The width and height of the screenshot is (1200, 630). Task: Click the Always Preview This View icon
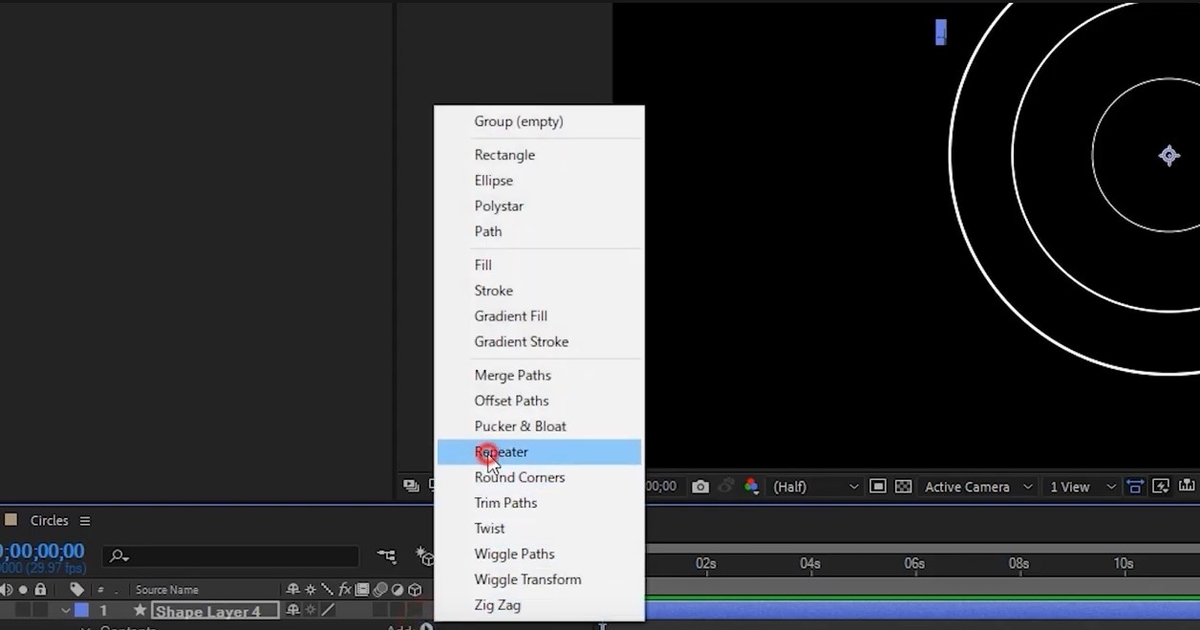[x=411, y=487]
